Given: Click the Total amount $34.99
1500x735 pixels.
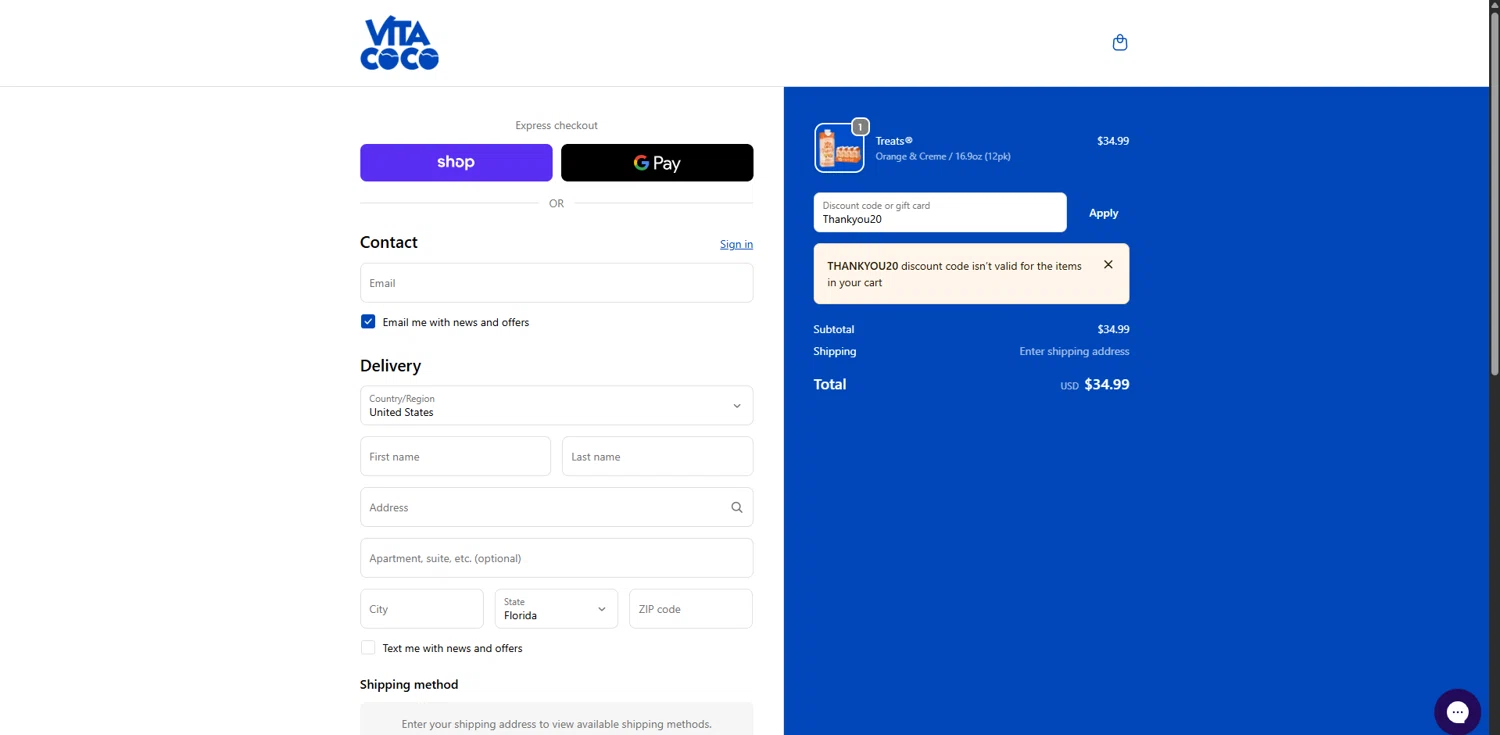Looking at the screenshot, I should tap(1106, 384).
